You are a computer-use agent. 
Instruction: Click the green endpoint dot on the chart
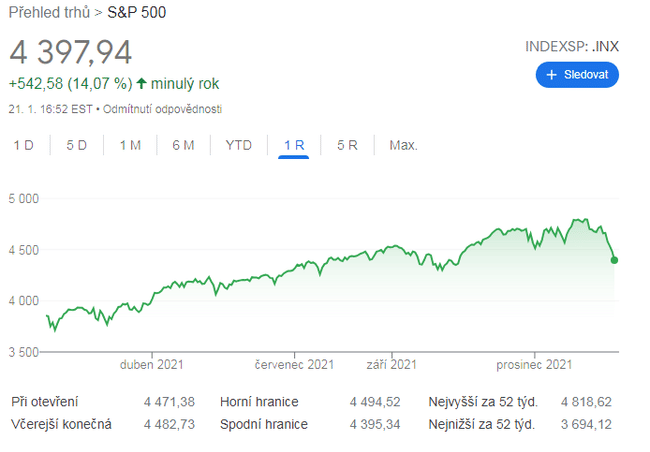pyautogui.click(x=614, y=260)
